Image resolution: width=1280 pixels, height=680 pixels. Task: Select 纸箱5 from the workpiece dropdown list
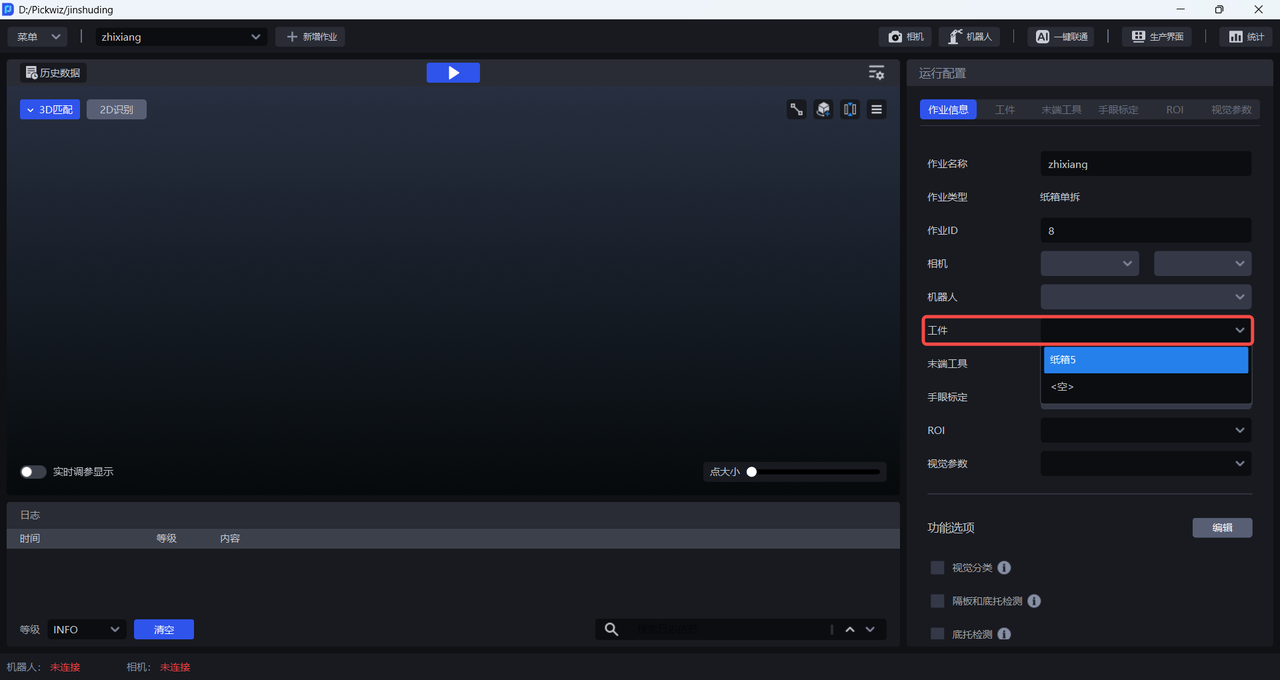(1146, 360)
